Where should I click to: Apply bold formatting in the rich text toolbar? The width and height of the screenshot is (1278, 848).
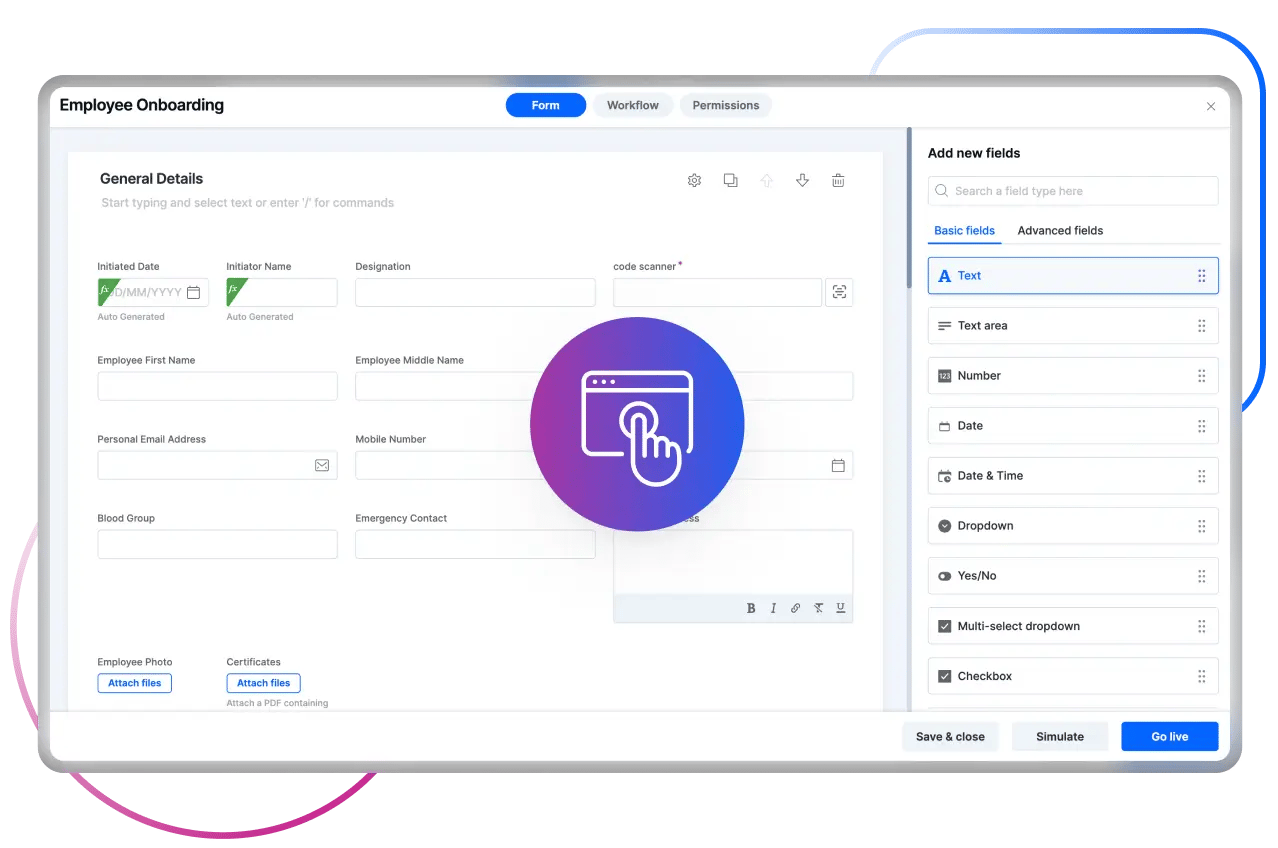click(x=751, y=608)
